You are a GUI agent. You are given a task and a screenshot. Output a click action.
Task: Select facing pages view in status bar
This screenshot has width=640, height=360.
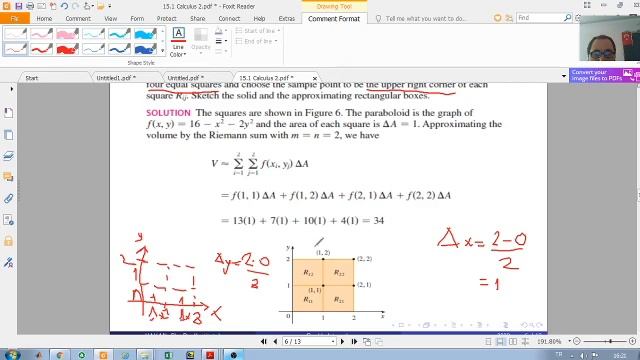(x=513, y=341)
